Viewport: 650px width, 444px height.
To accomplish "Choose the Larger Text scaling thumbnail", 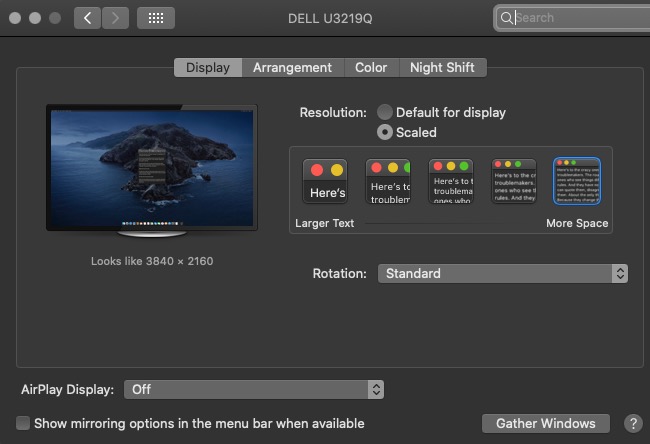I will [x=325, y=181].
